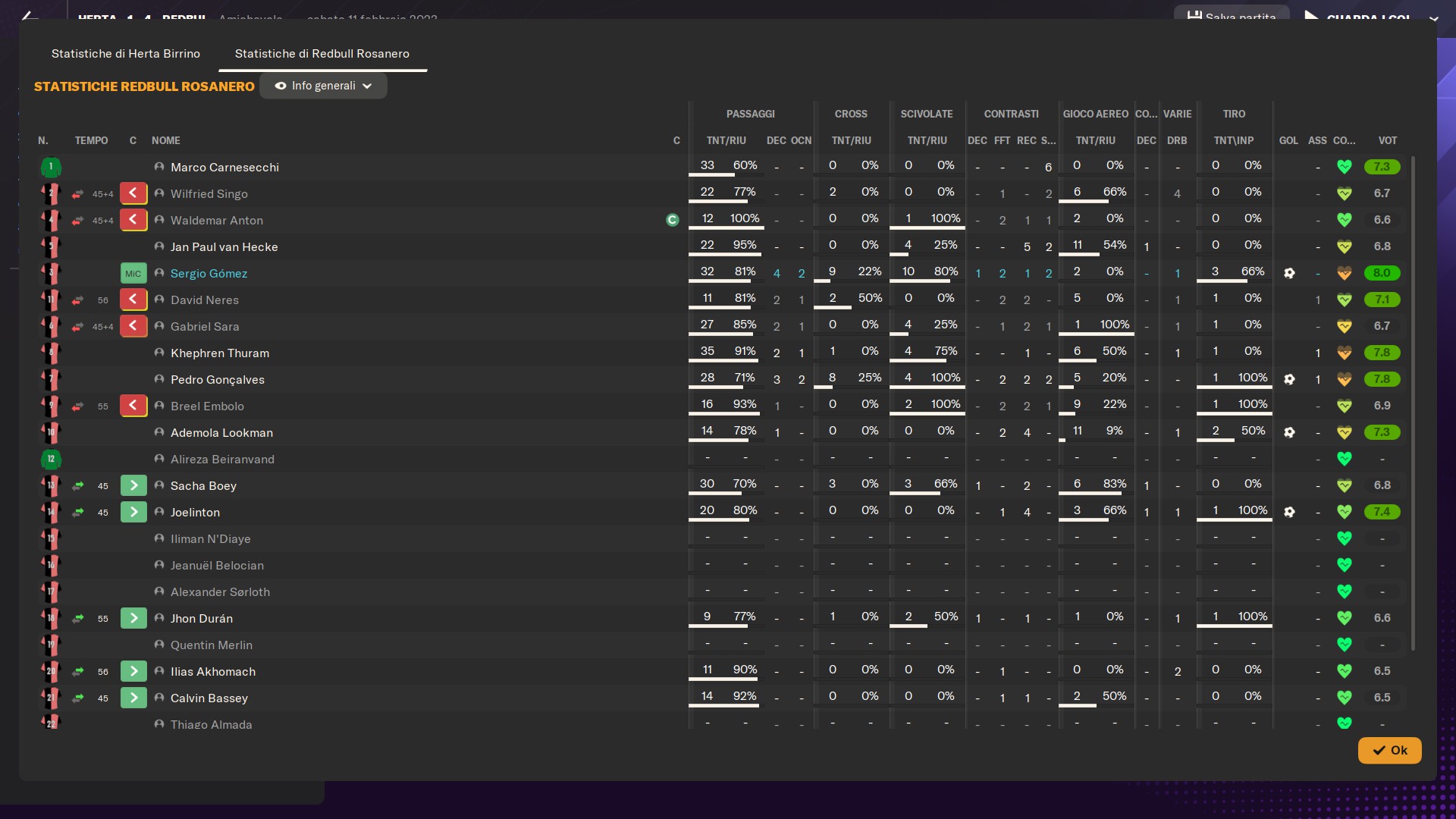This screenshot has height=819, width=1456.
Task: Open Jan Paul van Hecke profile
Action: tap(224, 246)
